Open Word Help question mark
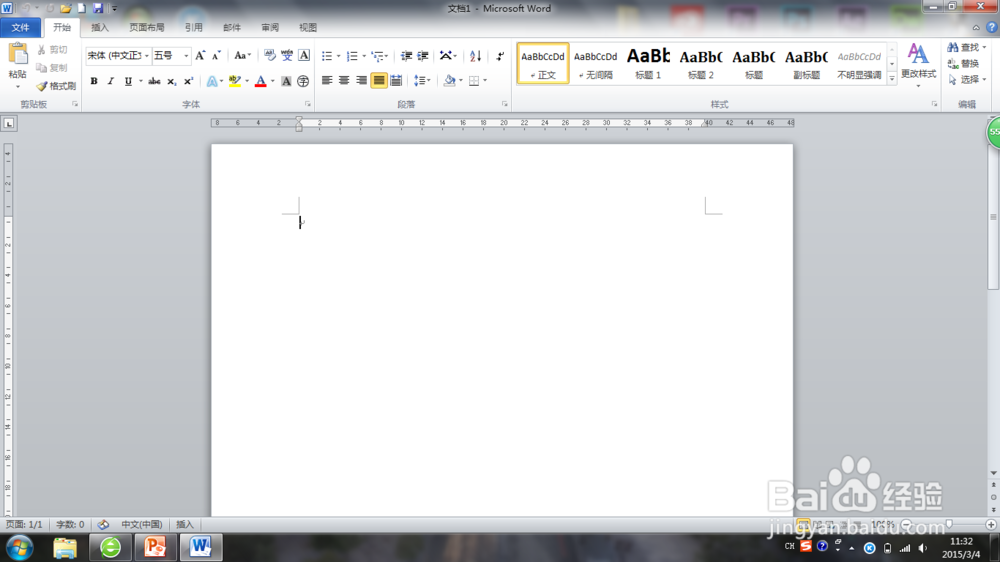1000x562 pixels. pos(992,27)
